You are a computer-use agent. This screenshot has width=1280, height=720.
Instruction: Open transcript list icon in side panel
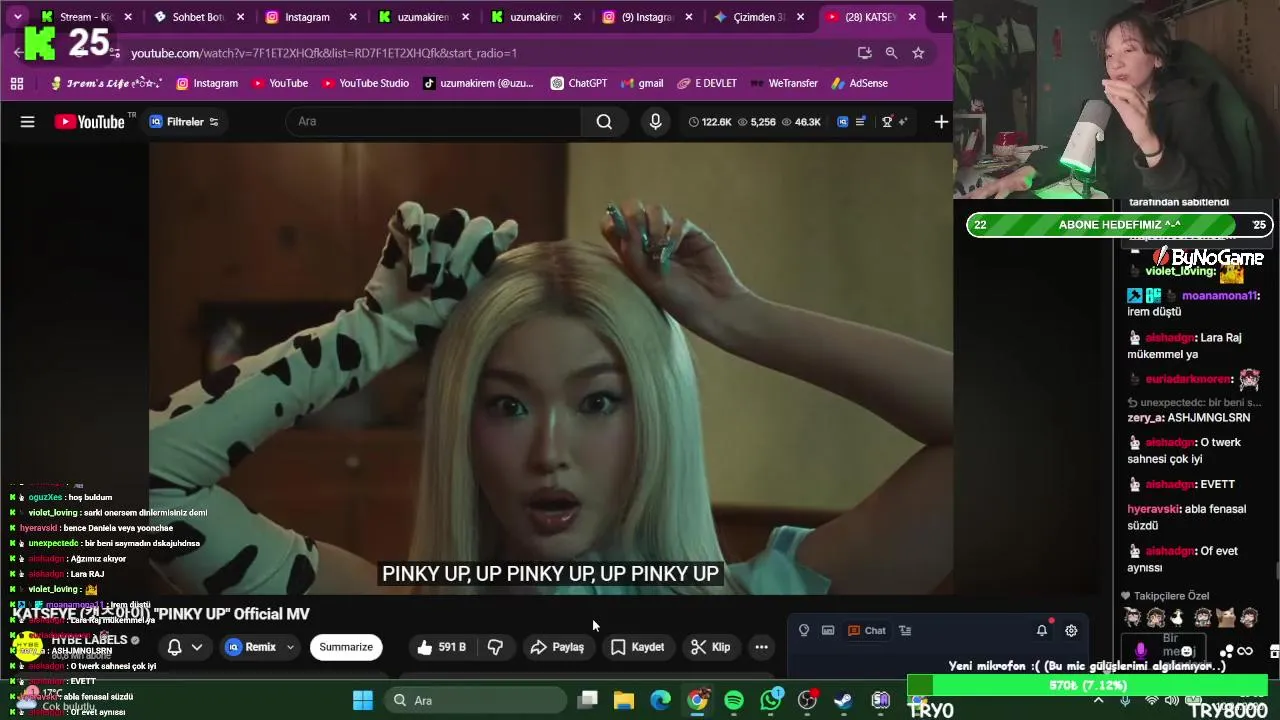point(905,630)
